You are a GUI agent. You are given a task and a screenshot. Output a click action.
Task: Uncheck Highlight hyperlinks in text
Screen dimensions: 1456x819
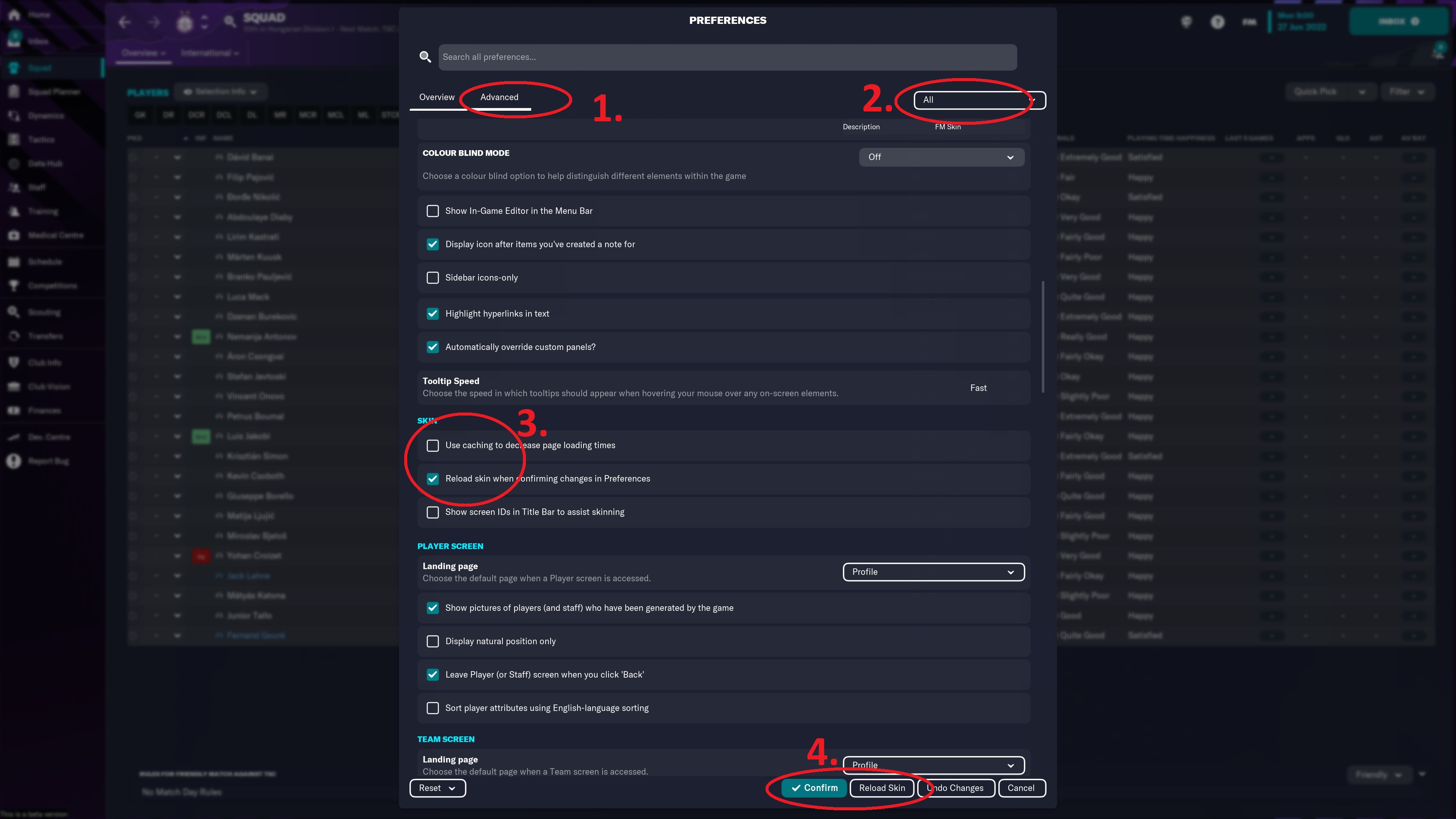coord(432,314)
